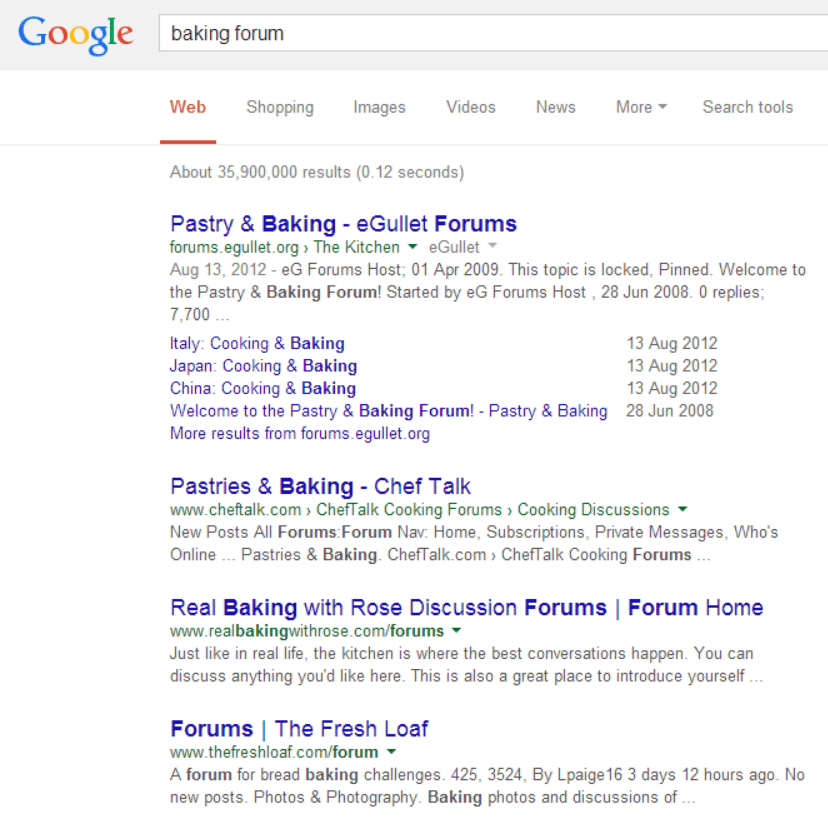The height and width of the screenshot is (820, 828).
Task: Open Search tools
Action: pyautogui.click(x=748, y=107)
